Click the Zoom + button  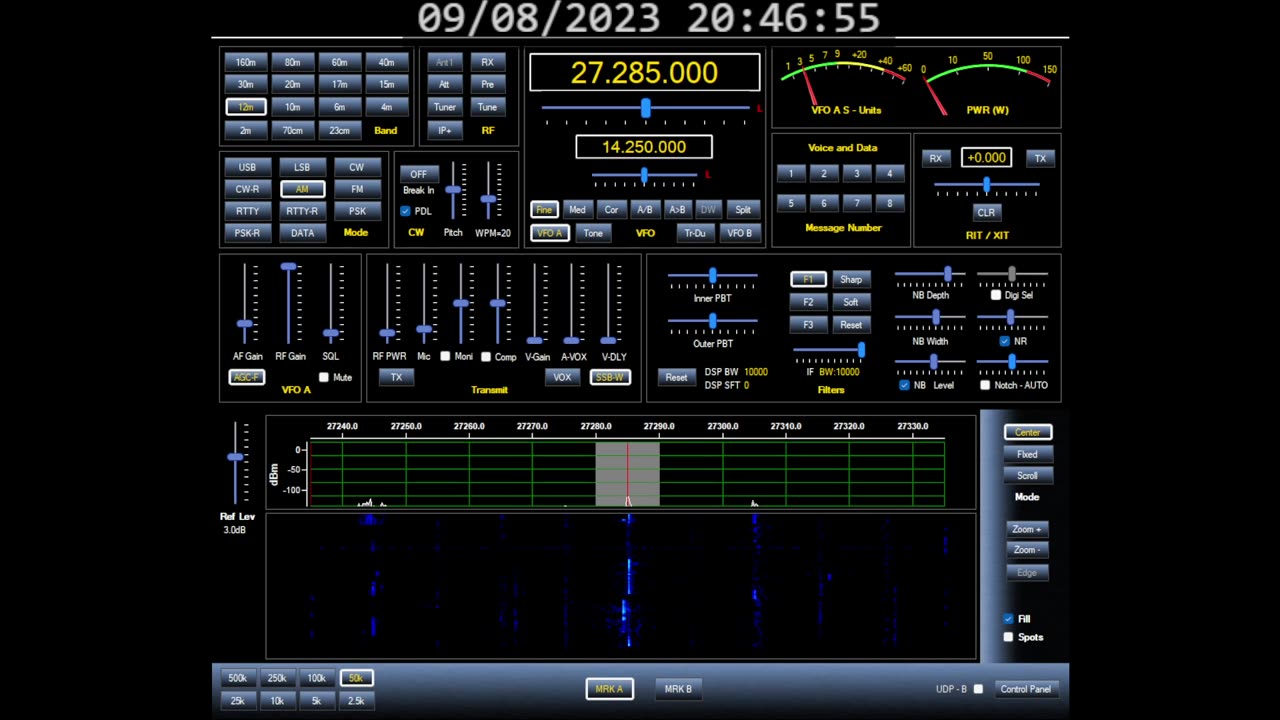coord(1027,529)
